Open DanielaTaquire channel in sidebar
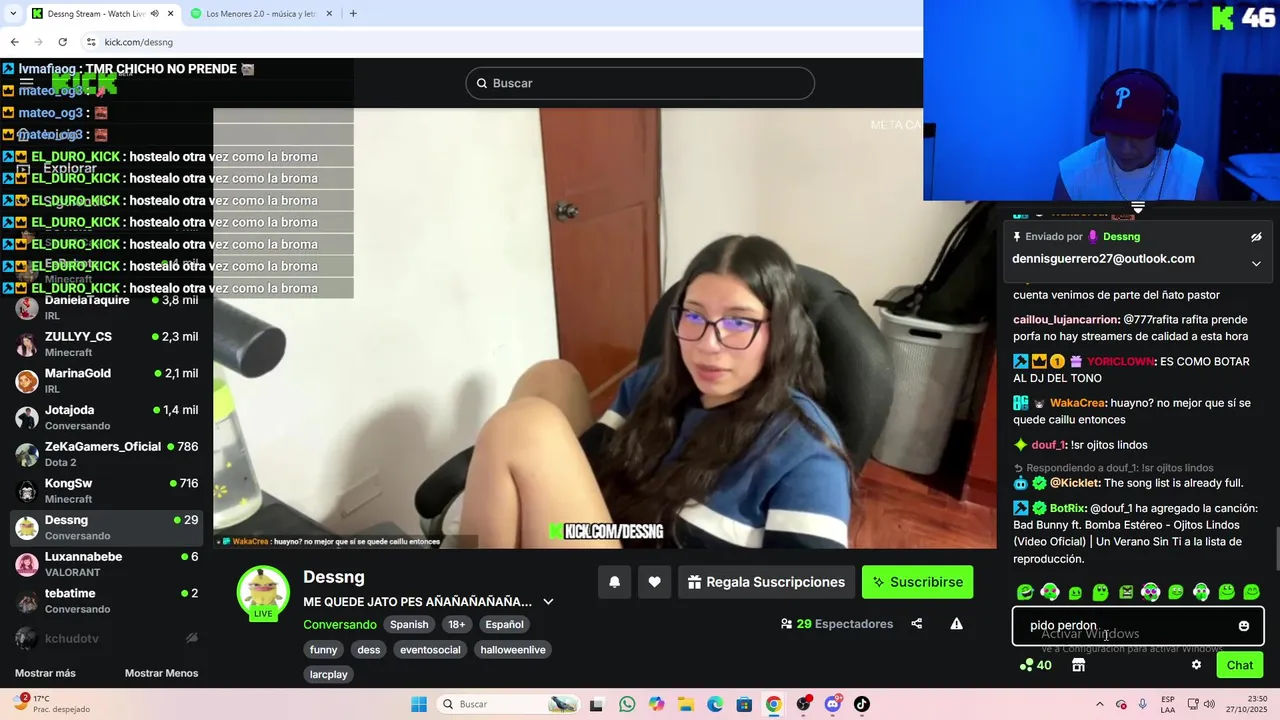1280x720 pixels. pyautogui.click(x=106, y=308)
